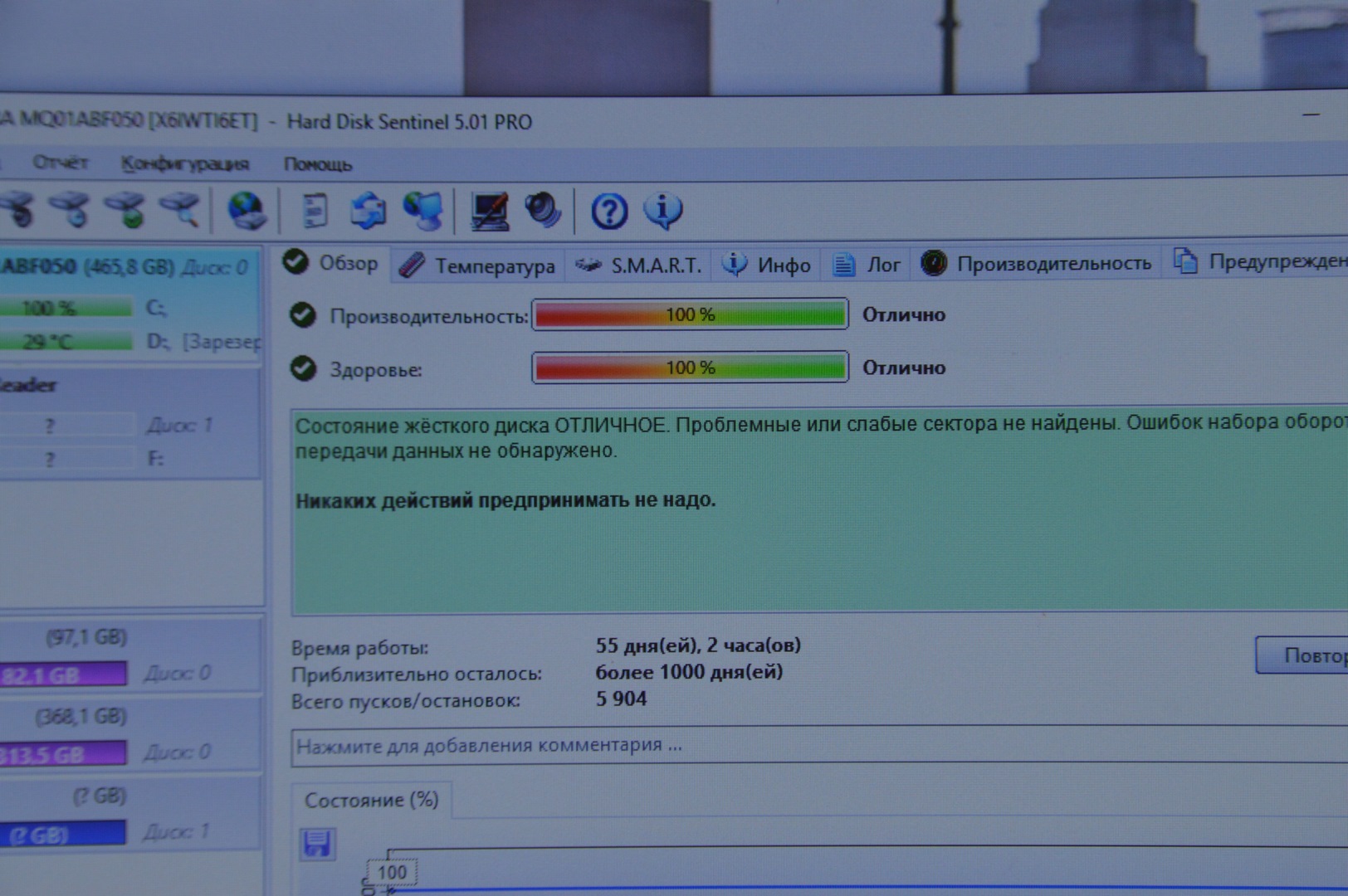Select the Состояние (%) chart tab

click(x=371, y=800)
